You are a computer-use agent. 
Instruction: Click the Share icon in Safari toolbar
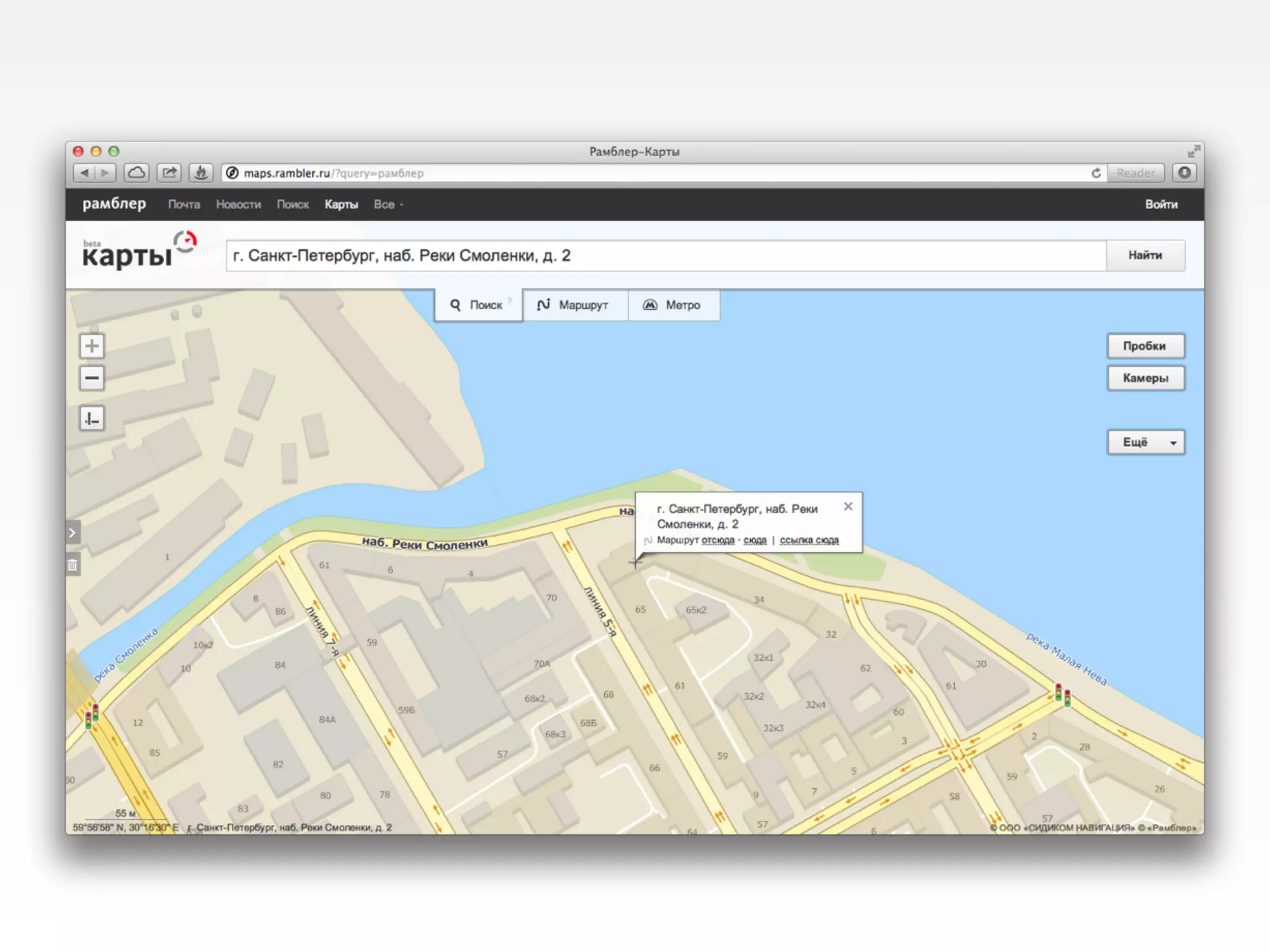(x=169, y=173)
